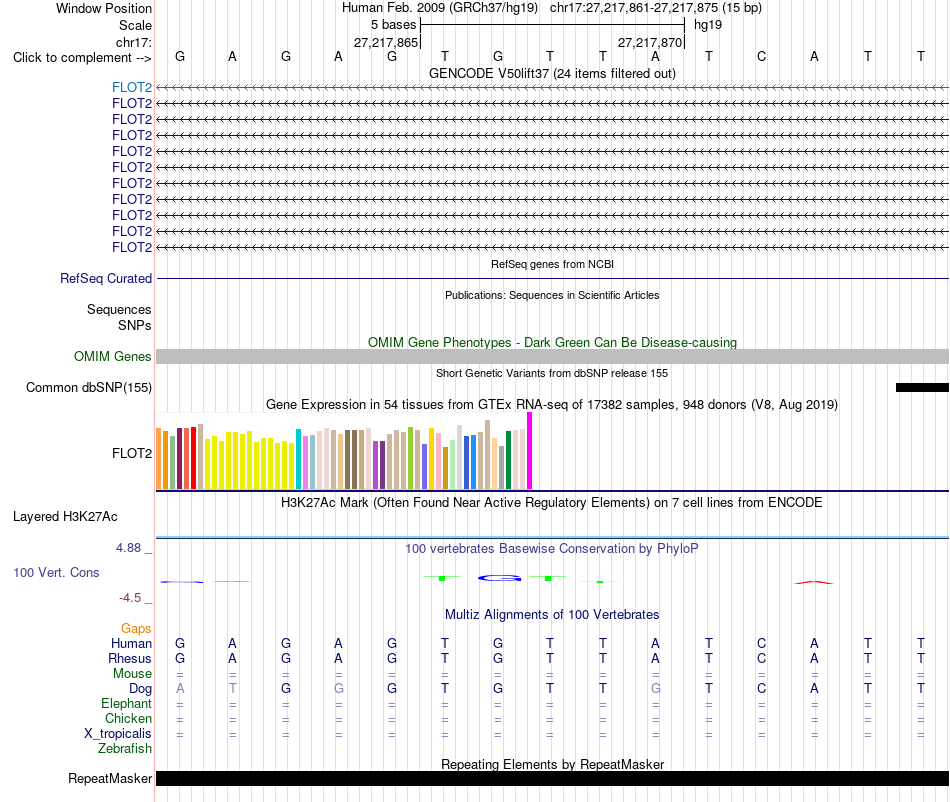Click the -4.5 PhyloP lower scale value
Screen dimensions: 950x802
130,598
